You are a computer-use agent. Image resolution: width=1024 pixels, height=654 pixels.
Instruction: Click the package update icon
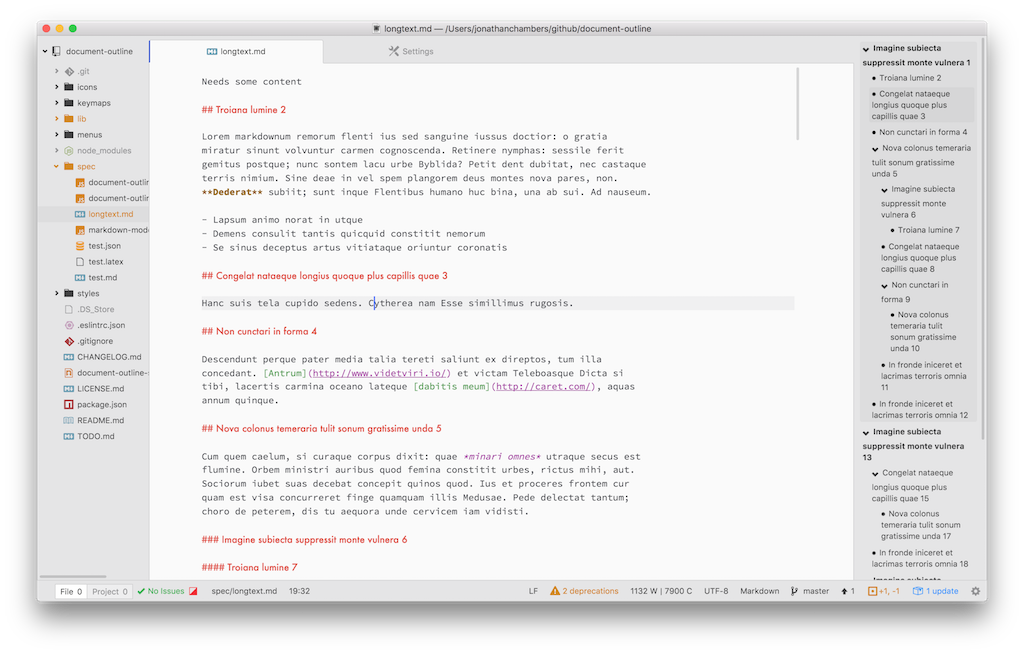coord(918,591)
